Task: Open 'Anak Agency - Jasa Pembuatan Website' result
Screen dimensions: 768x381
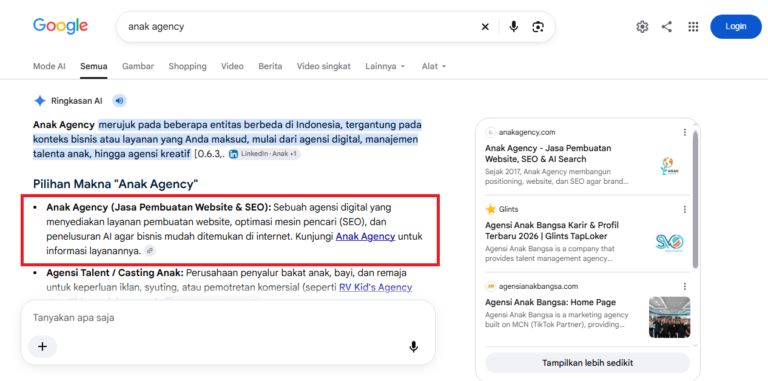Action: point(549,153)
